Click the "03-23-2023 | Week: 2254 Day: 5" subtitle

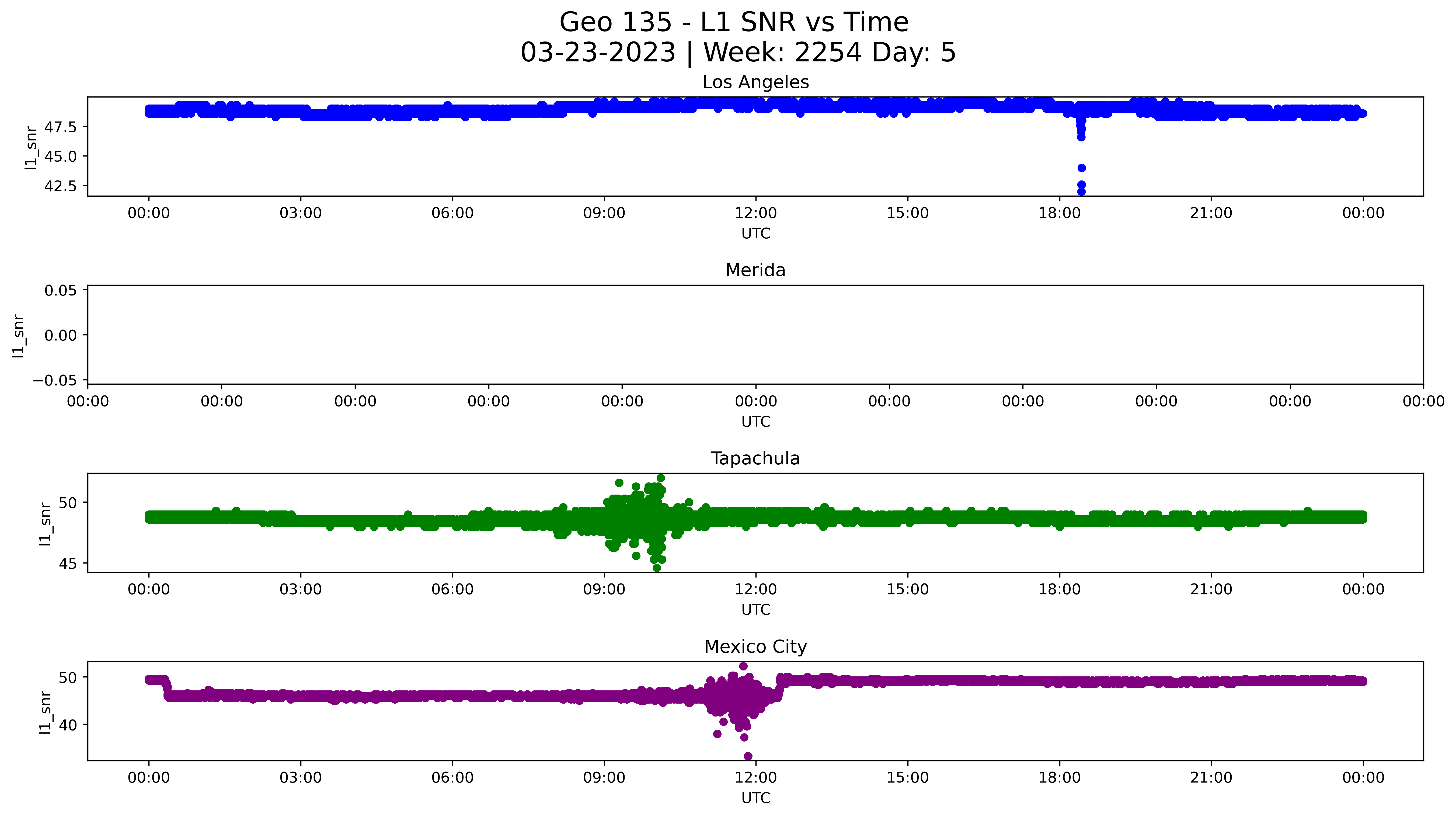pos(738,53)
